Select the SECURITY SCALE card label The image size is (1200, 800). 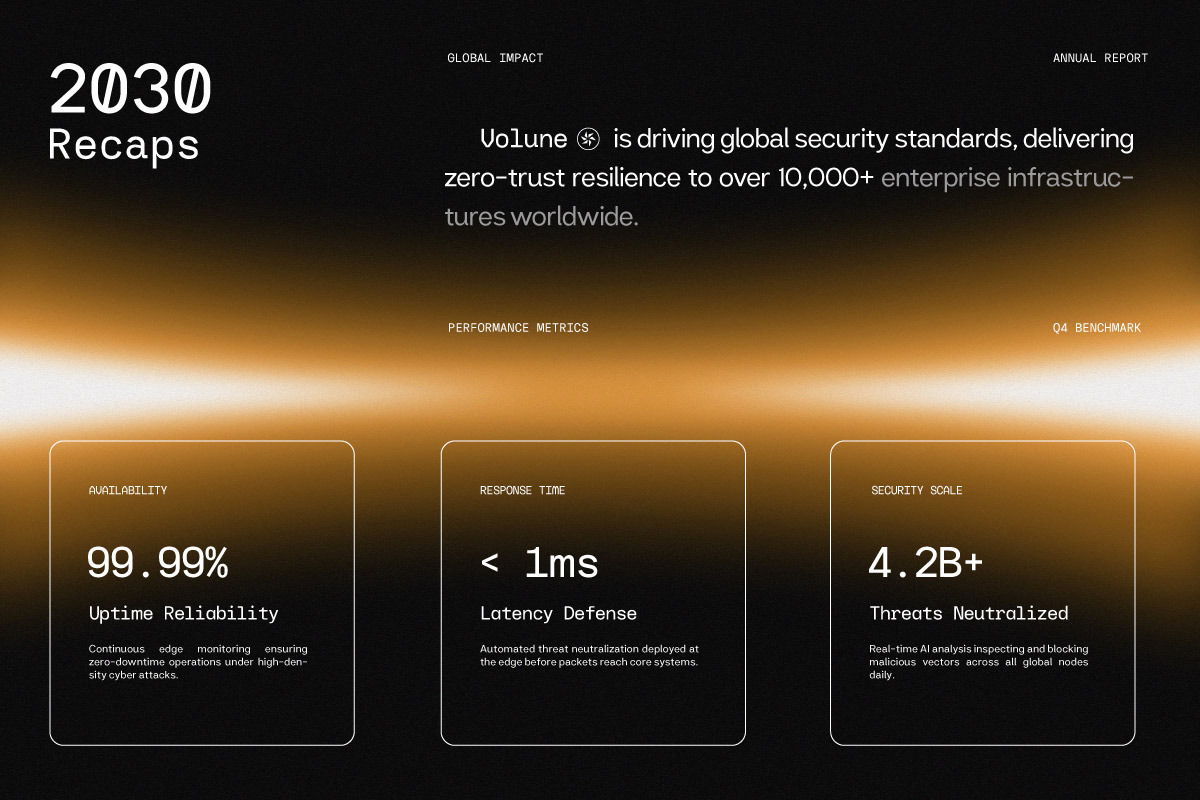coord(917,491)
